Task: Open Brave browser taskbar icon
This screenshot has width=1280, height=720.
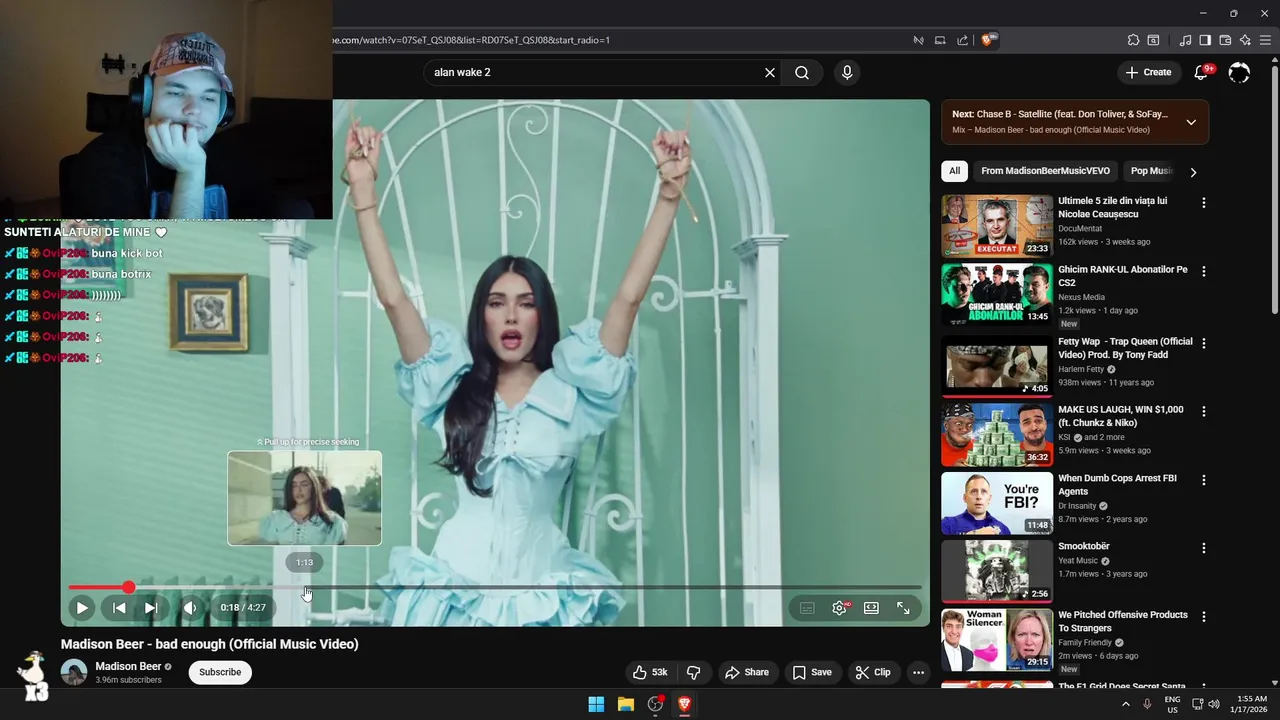Action: pyautogui.click(x=685, y=704)
